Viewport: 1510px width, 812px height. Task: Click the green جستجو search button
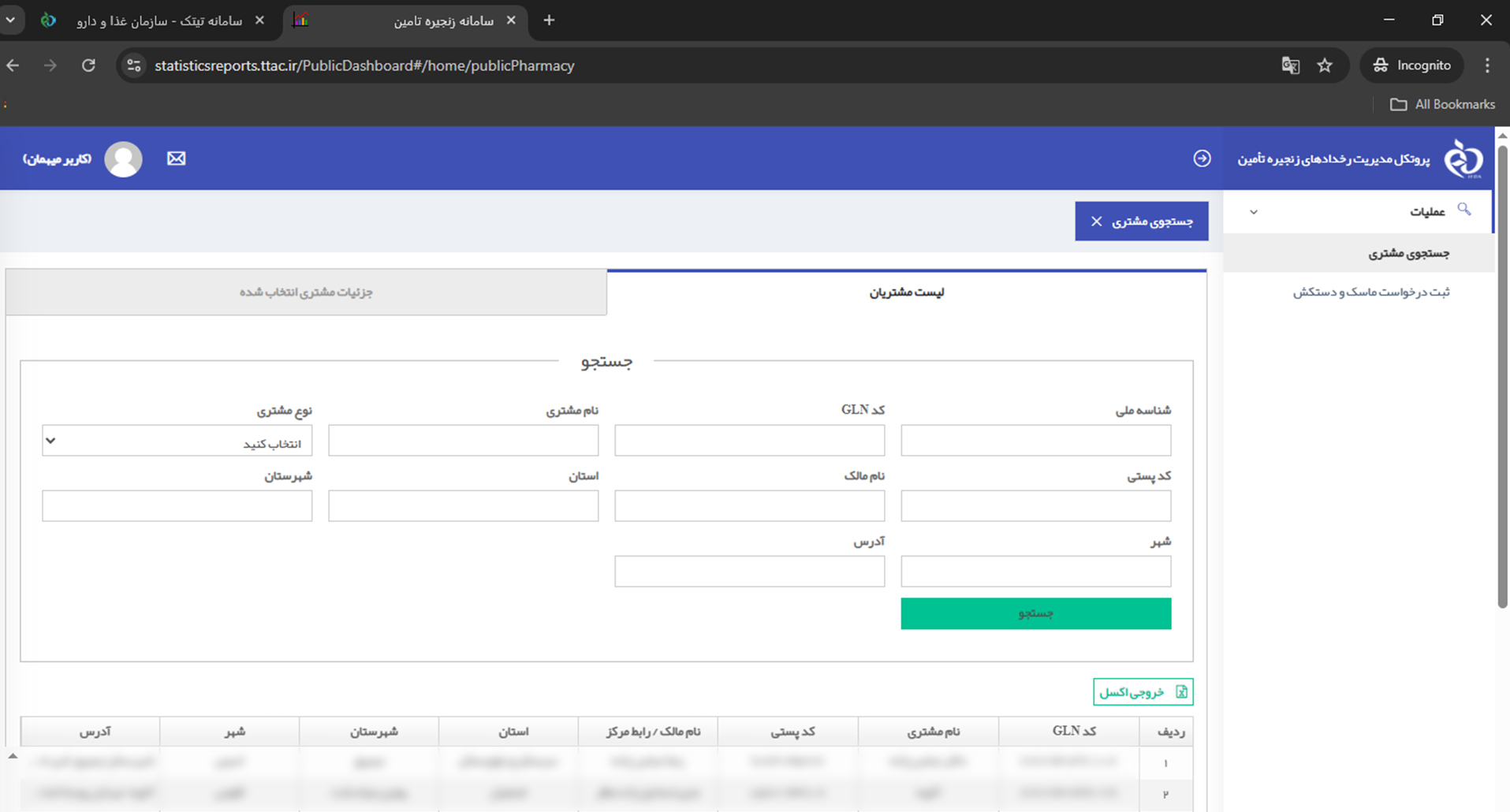coord(1035,613)
